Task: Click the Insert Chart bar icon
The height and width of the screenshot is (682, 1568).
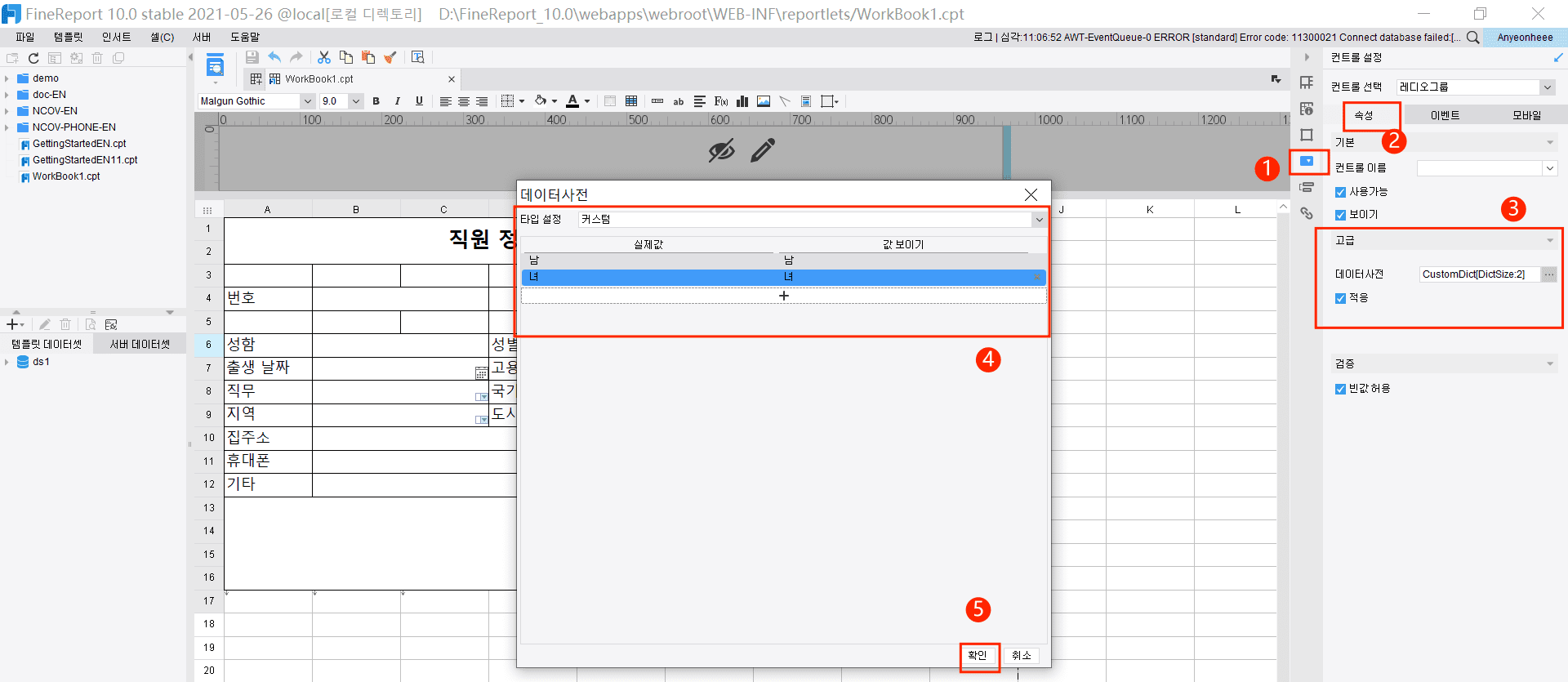Action: click(x=742, y=101)
